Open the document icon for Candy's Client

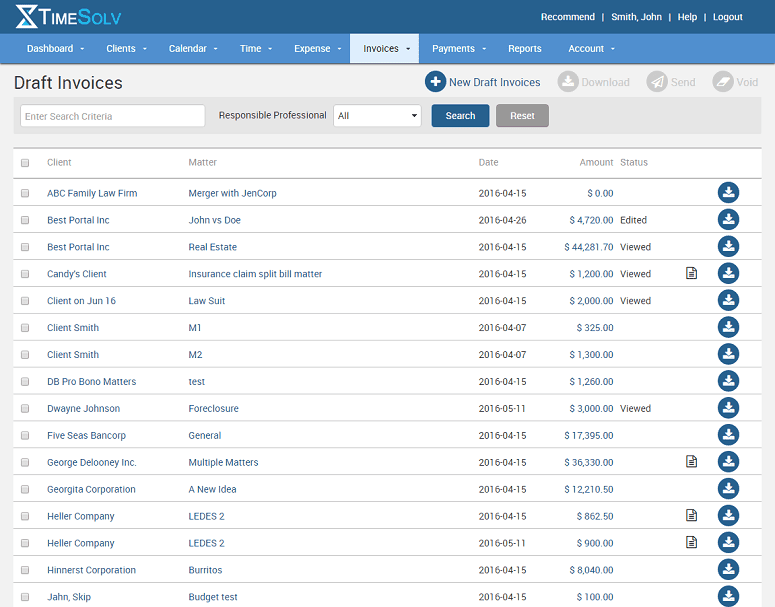pos(691,273)
